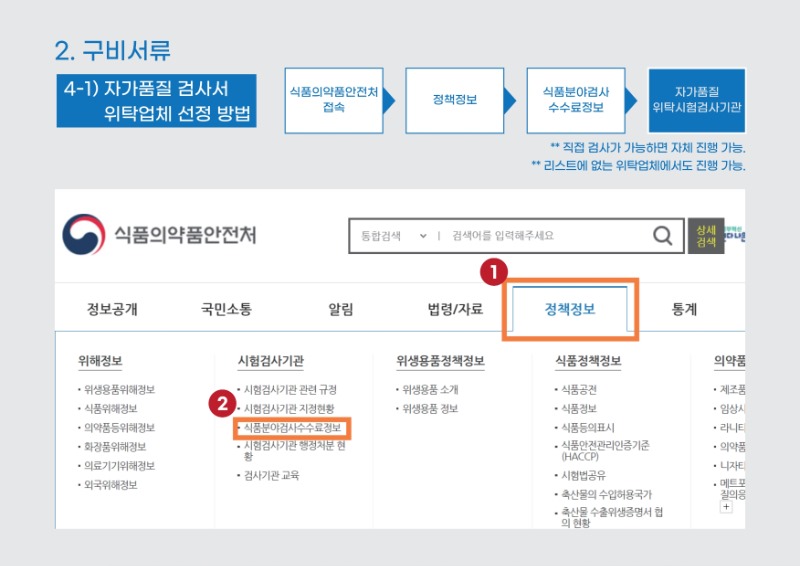Image resolution: width=800 pixels, height=566 pixels.
Task: Open the 통합검색 dropdown
Action: (393, 236)
